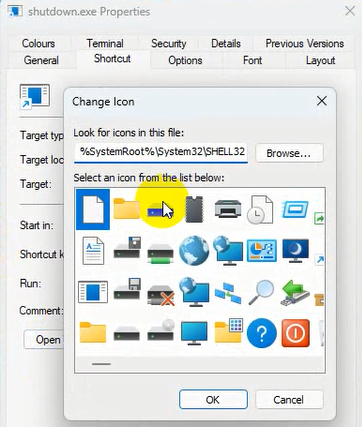Confirm icon selection with OK

pyautogui.click(x=213, y=399)
